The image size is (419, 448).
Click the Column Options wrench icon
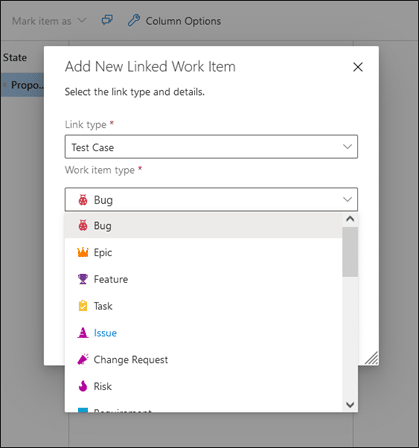(134, 21)
